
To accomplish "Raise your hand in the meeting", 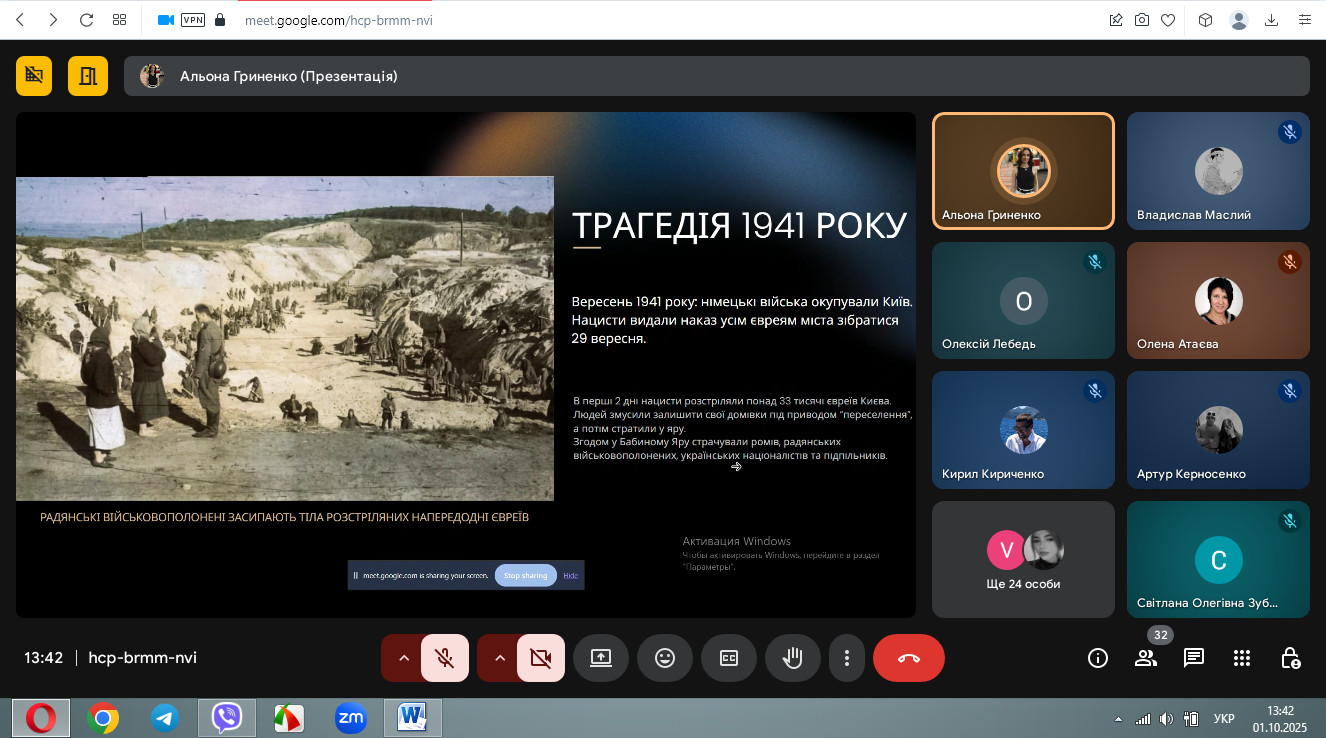I will (793, 658).
